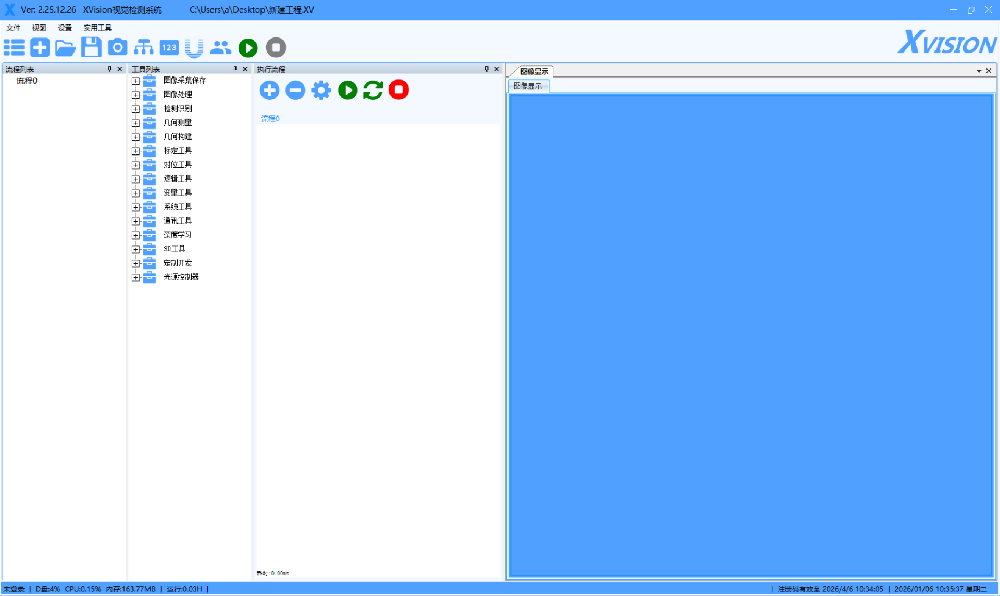Viewport: 1000px width, 596px height.
Task: Toggle auto-hide pin on 流程列表 panel
Action: [110, 69]
